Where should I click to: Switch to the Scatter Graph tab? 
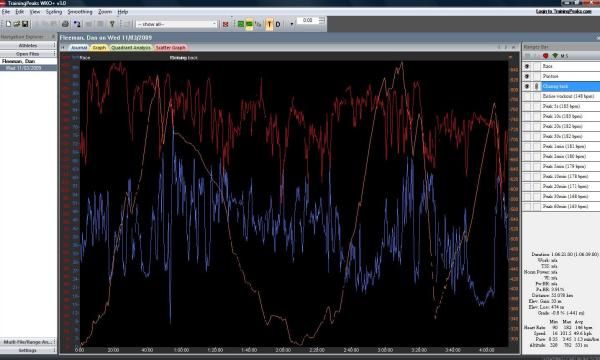(171, 47)
